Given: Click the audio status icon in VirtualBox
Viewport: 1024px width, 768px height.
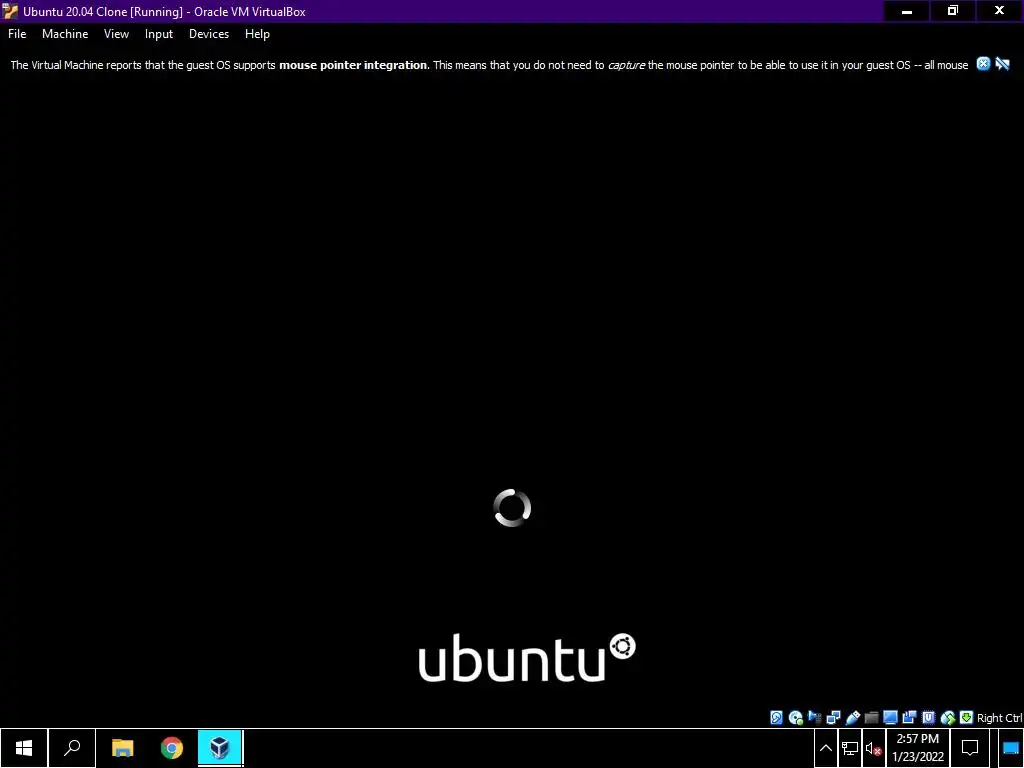Looking at the screenshot, I should pos(814,718).
